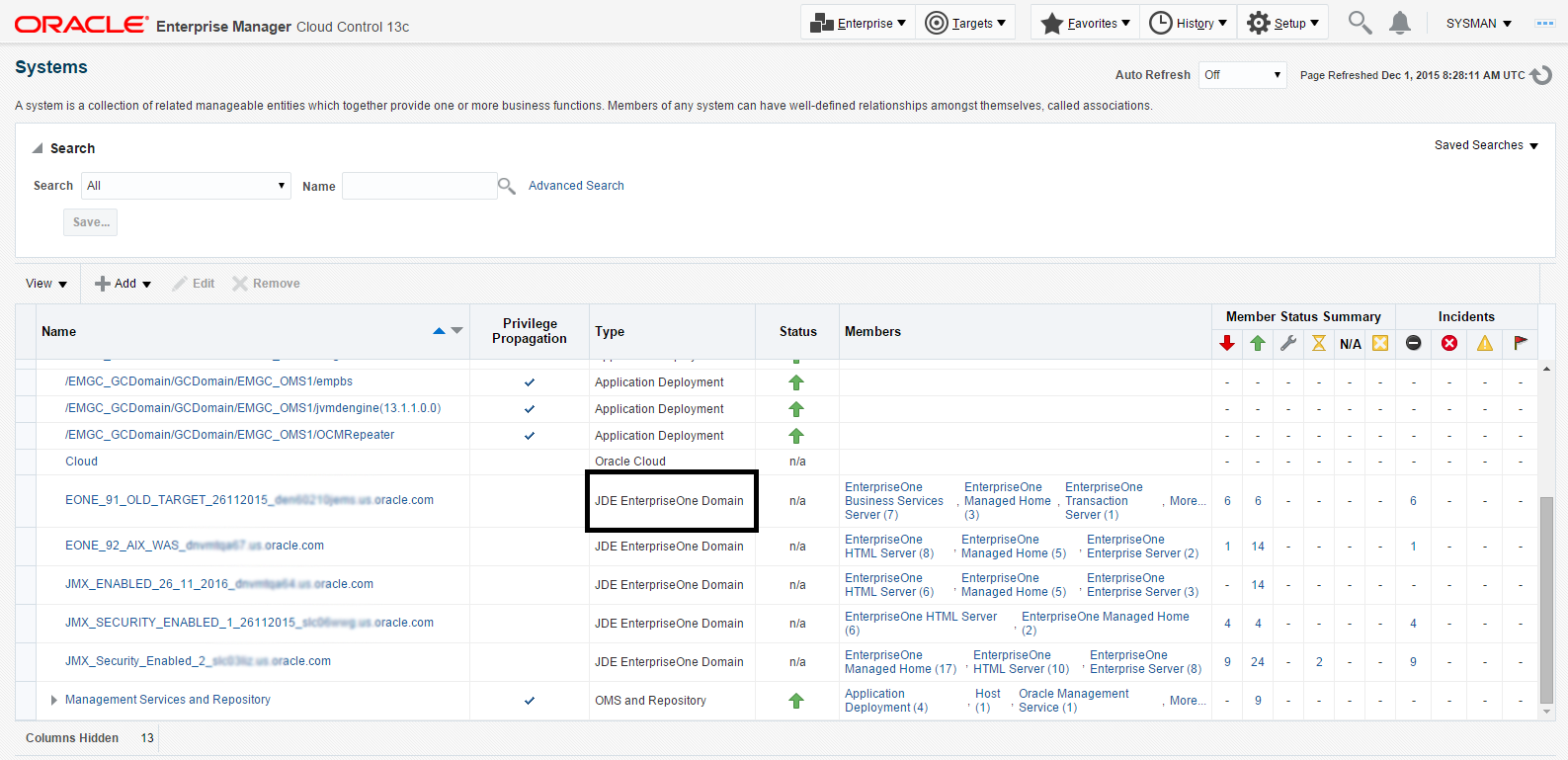Expand Management Services and Repository row
The image size is (1568, 760).
click(54, 701)
